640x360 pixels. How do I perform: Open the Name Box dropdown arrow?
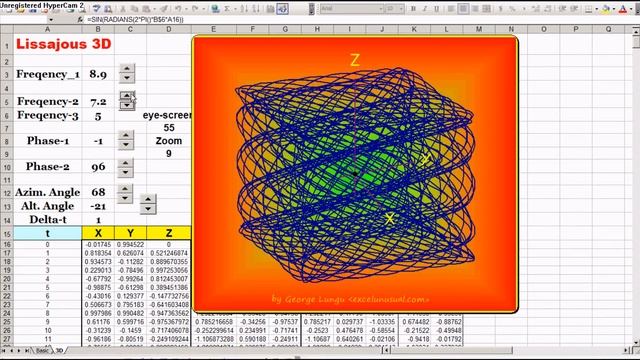[51, 20]
